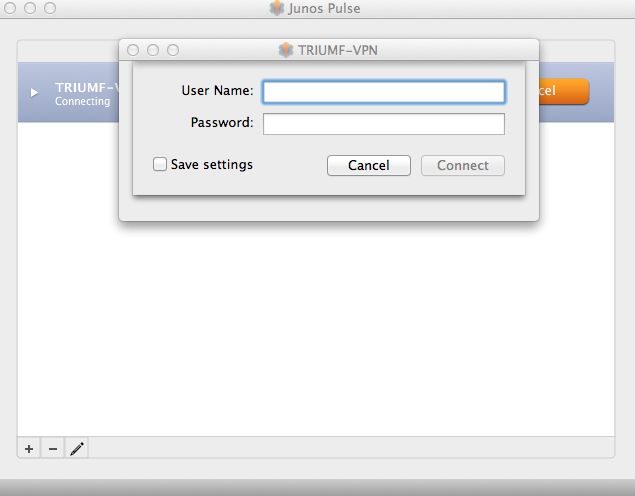Screen dimensions: 635x496
Task: Minimize the TRIUMF-VPN dialog window
Action: (x=153, y=49)
